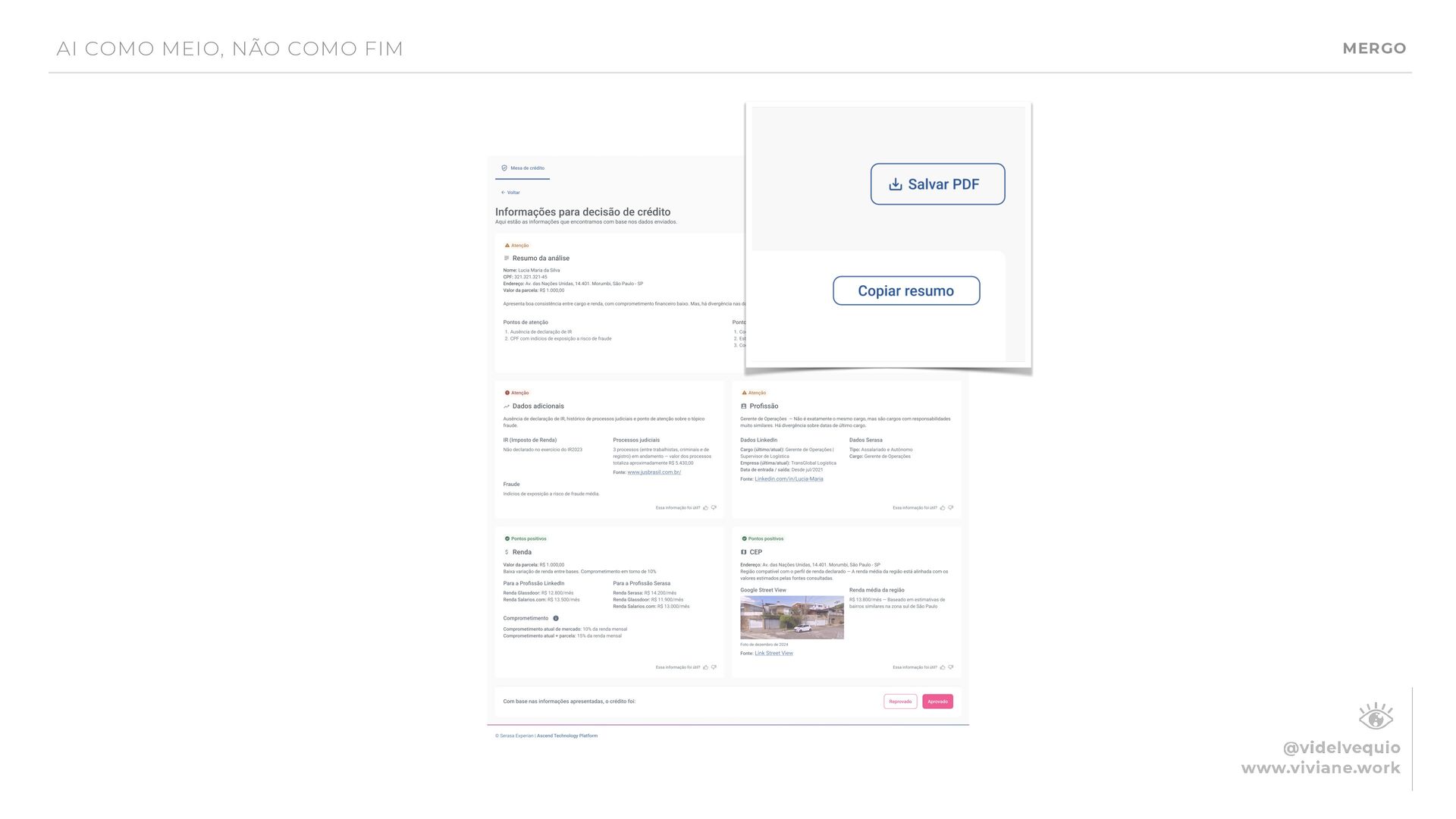The image size is (1456, 819).
Task: Open the www.jusbrasil.com.br source link
Action: point(654,472)
